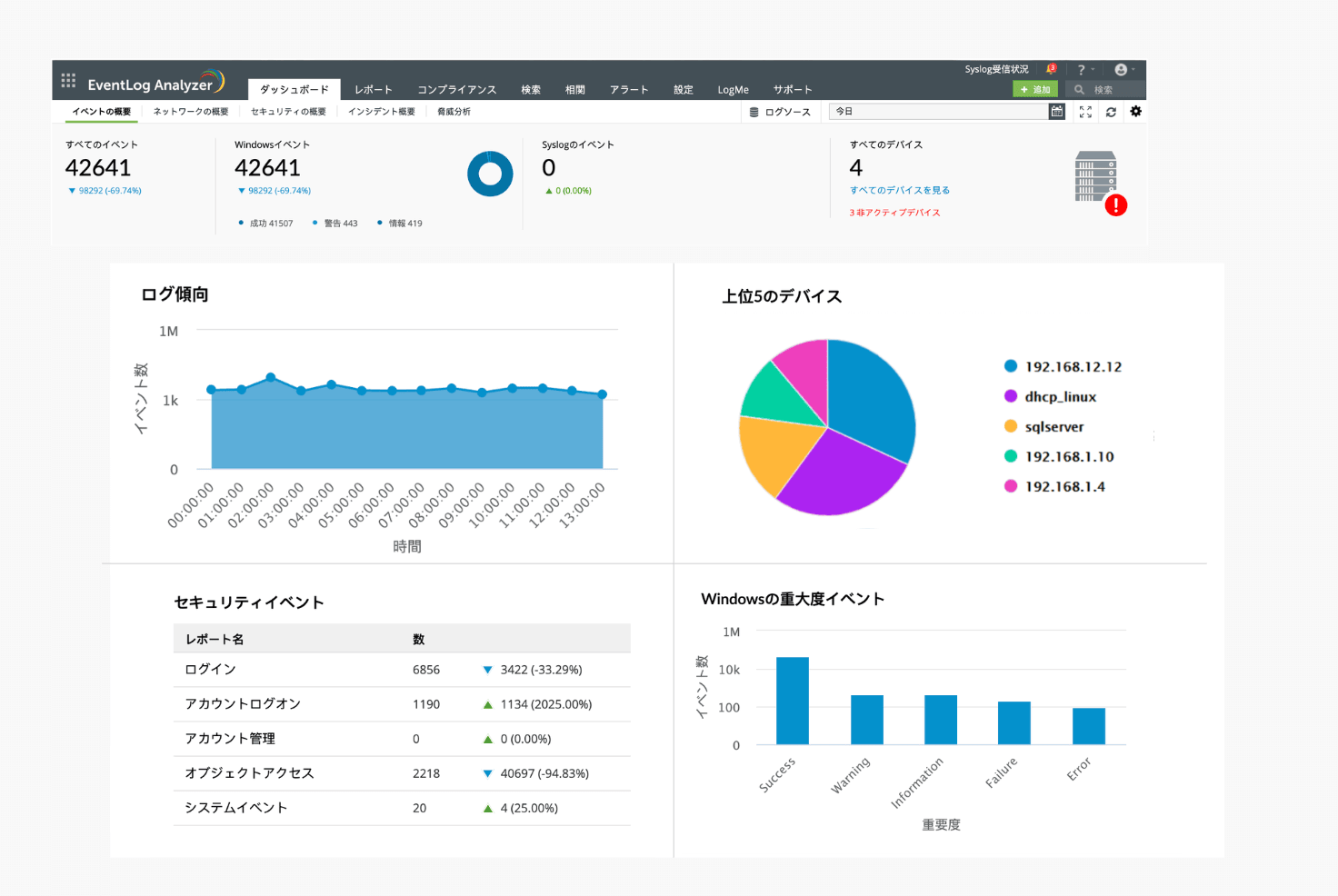Click the alert icon on the device image
Image resolution: width=1338 pixels, height=896 pixels.
coord(1116,205)
